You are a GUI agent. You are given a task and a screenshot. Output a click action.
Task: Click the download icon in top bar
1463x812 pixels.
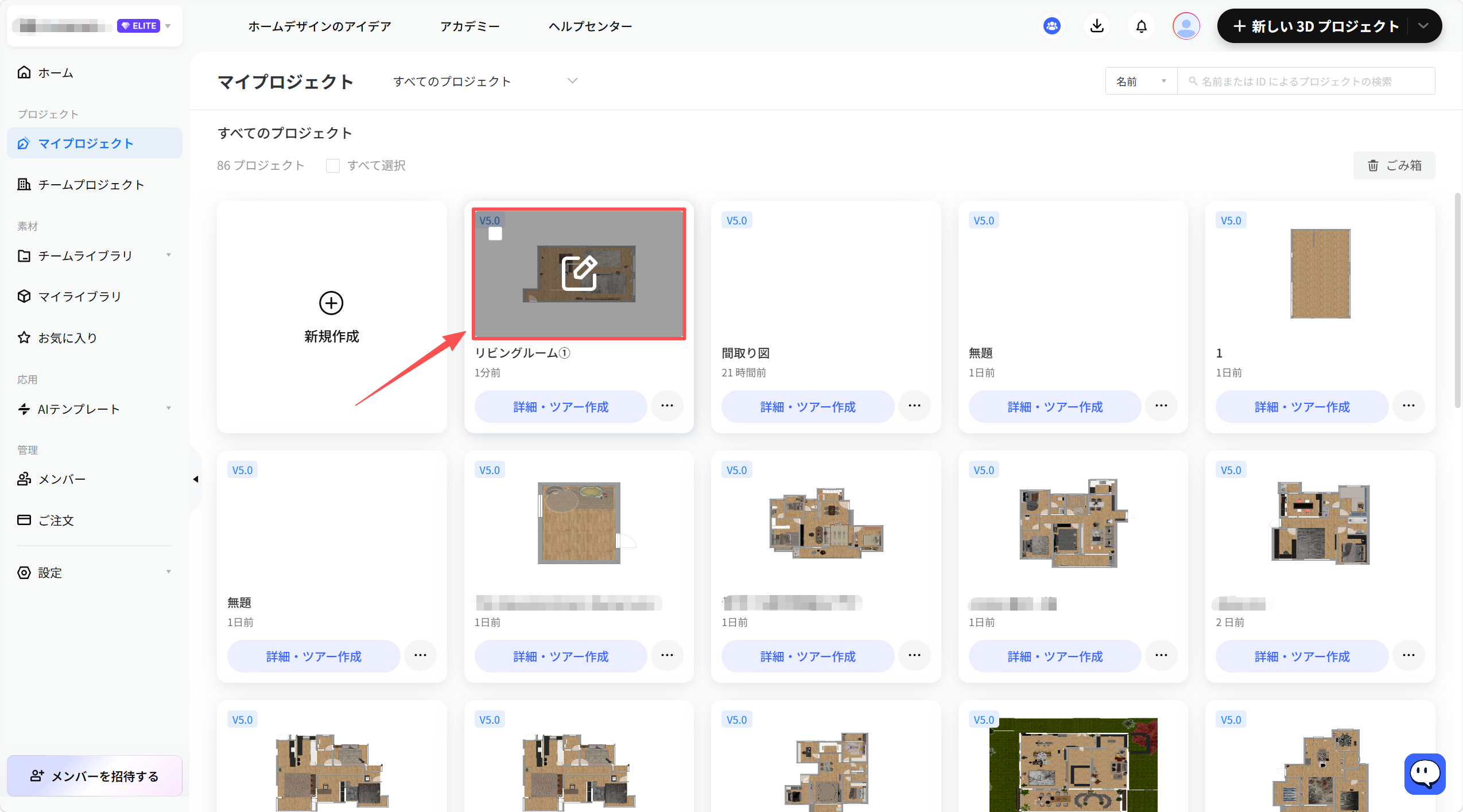1097,26
